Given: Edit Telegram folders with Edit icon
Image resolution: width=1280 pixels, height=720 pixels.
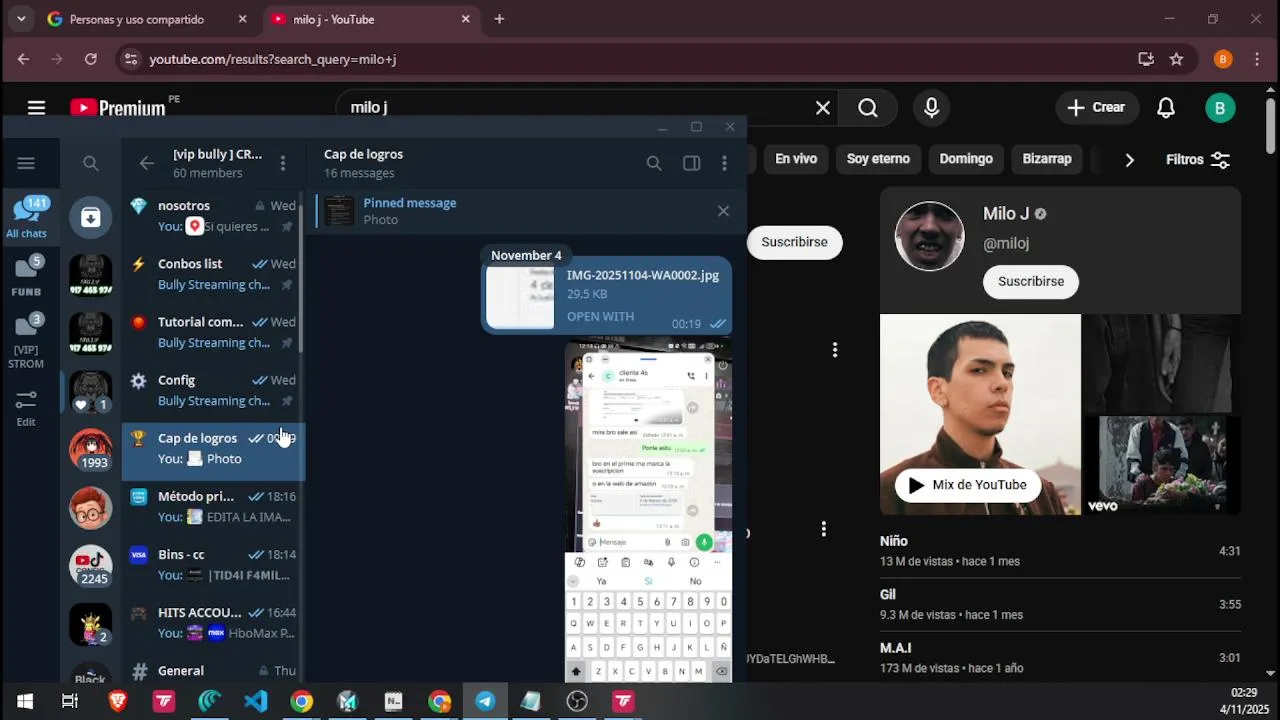Looking at the screenshot, I should (27, 408).
